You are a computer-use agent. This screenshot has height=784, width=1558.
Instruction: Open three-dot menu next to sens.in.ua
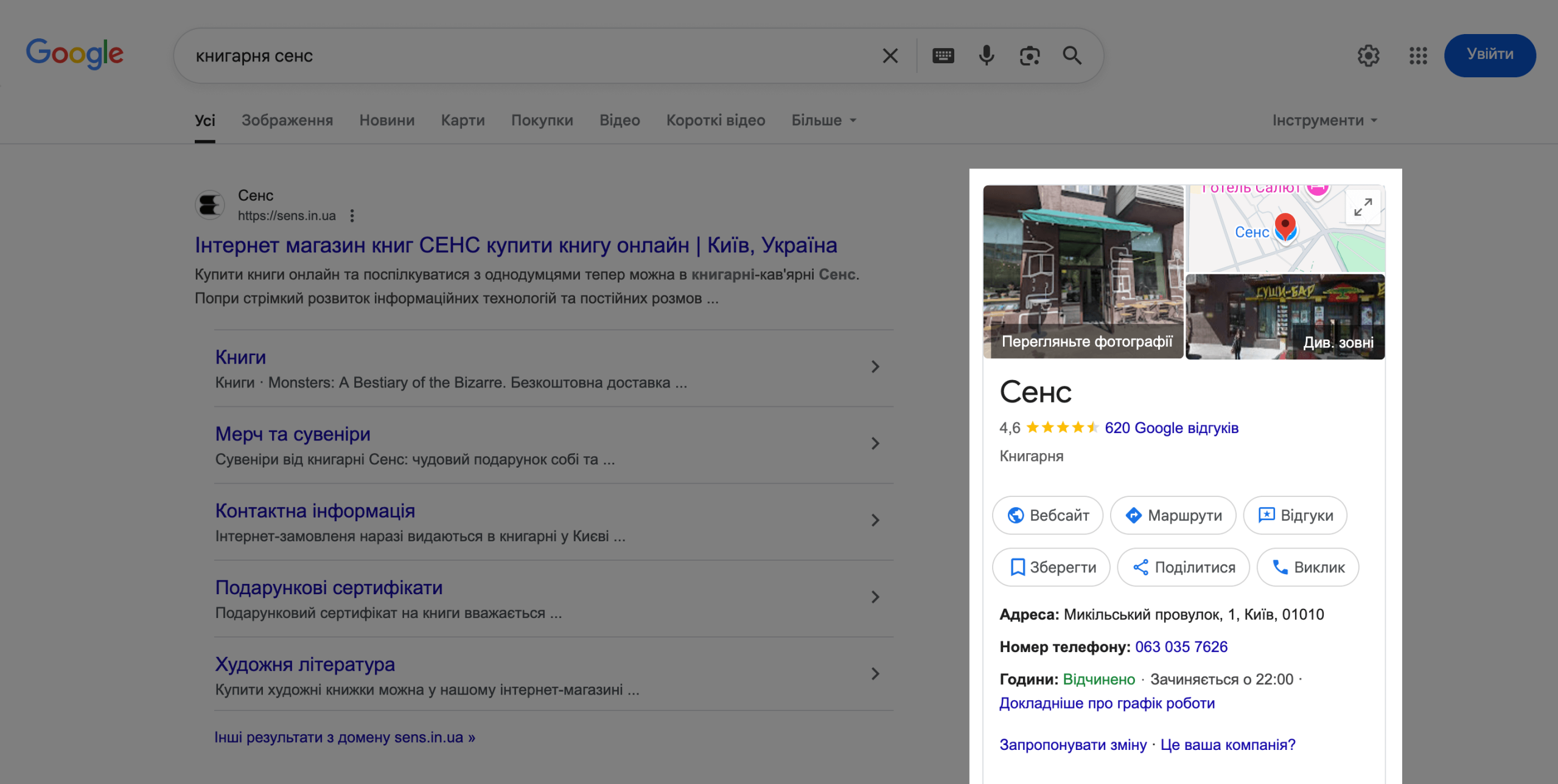[x=352, y=215]
